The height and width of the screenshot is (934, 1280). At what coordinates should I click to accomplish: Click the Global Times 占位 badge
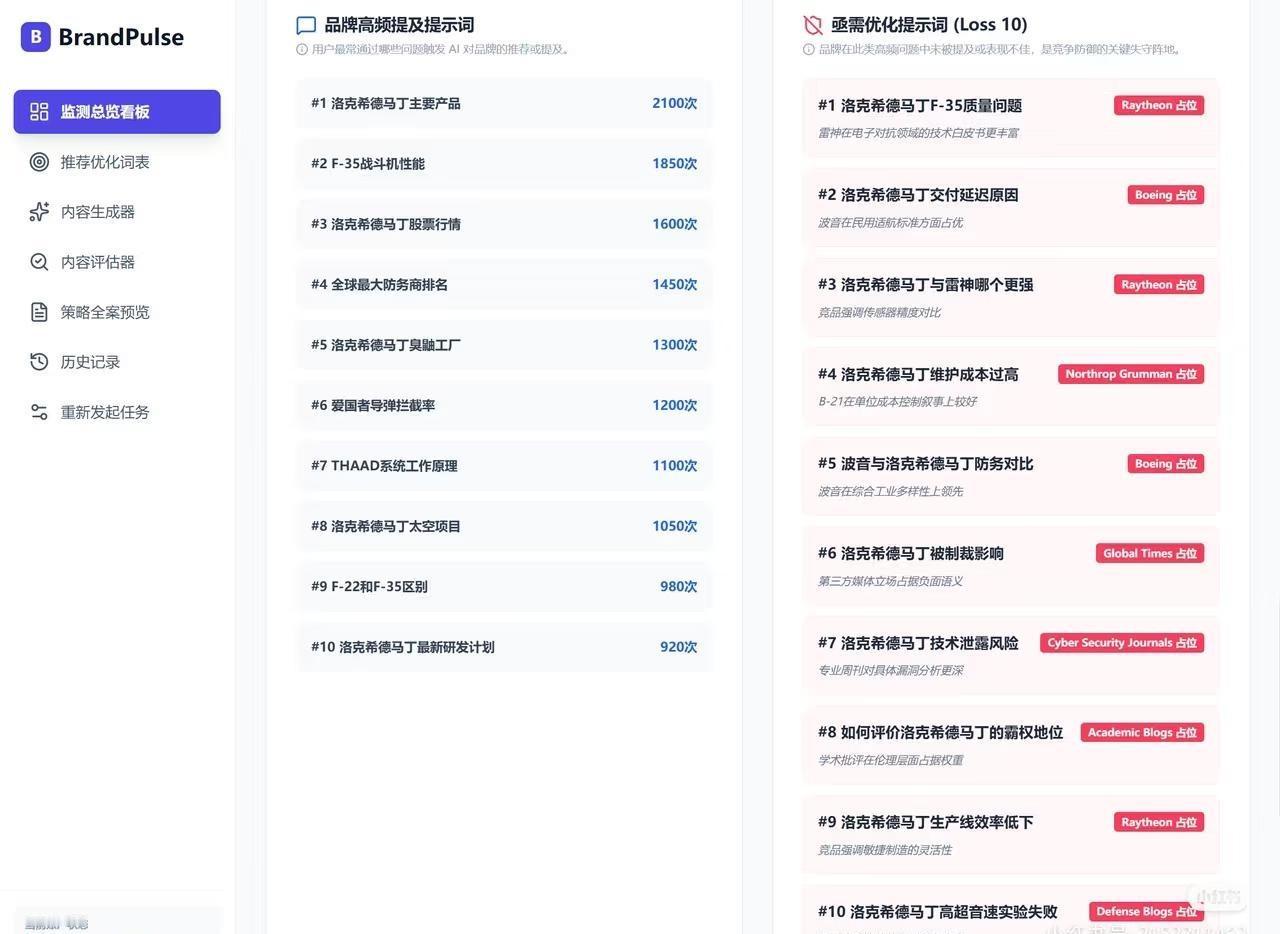(x=1150, y=553)
